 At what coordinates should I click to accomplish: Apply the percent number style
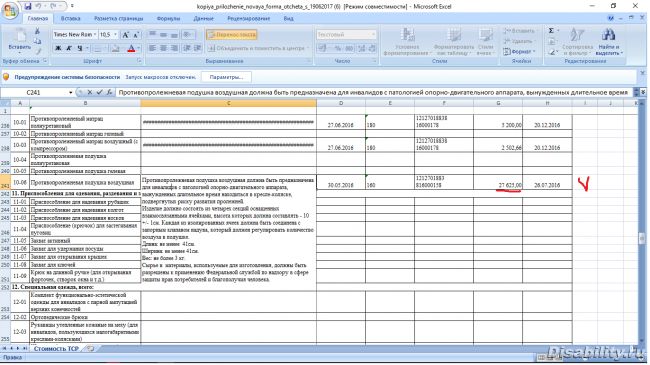[x=338, y=49]
